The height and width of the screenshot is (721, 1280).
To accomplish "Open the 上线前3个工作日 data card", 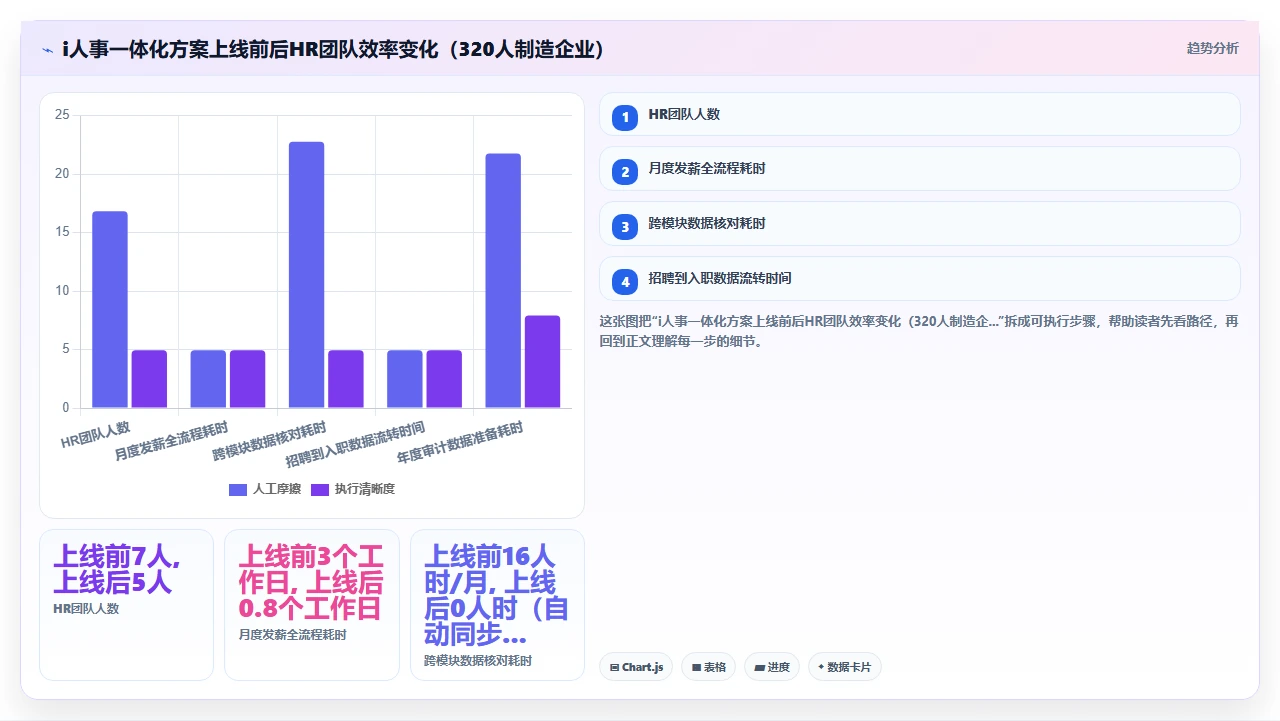I will click(312, 605).
